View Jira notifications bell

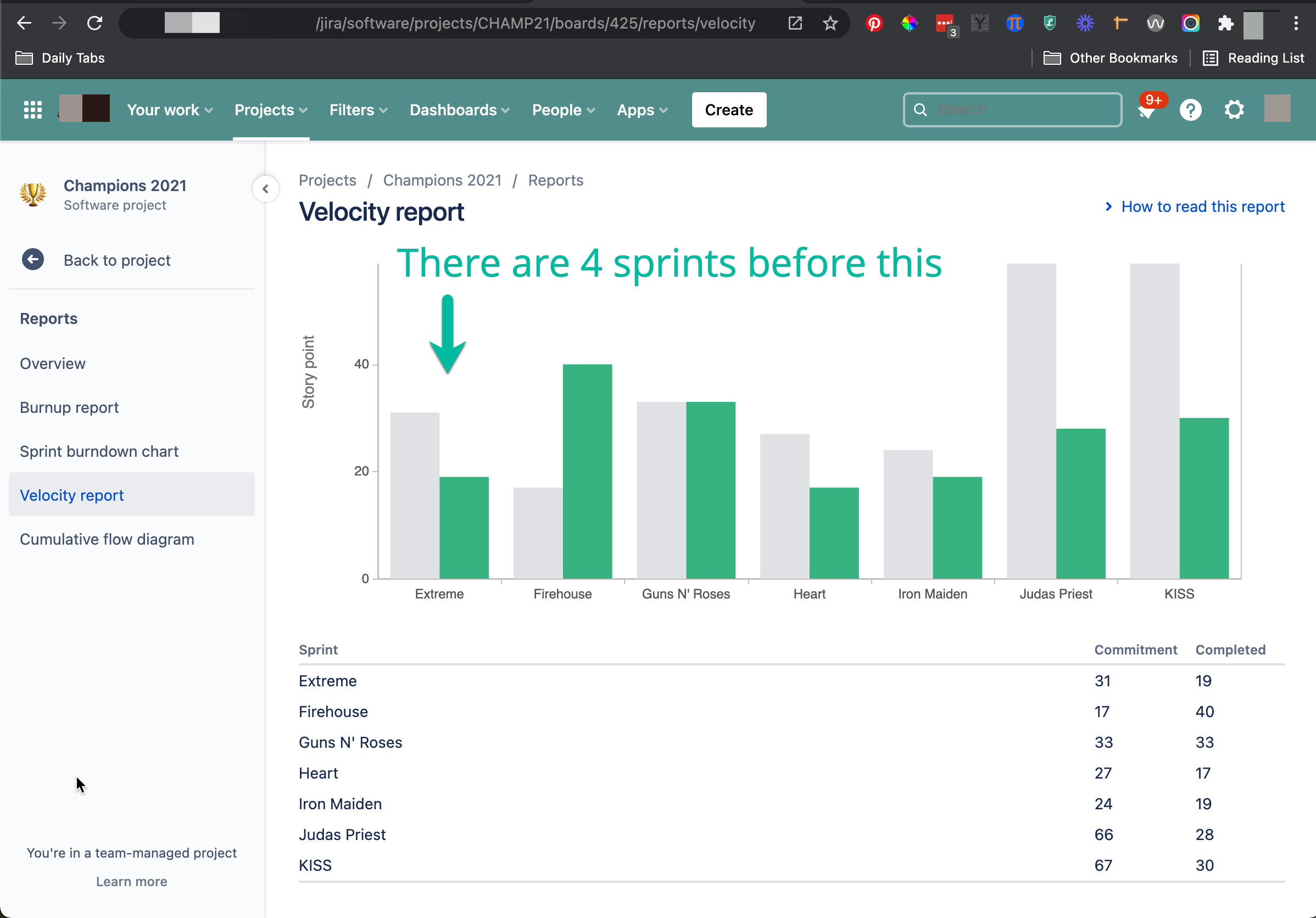(1147, 112)
